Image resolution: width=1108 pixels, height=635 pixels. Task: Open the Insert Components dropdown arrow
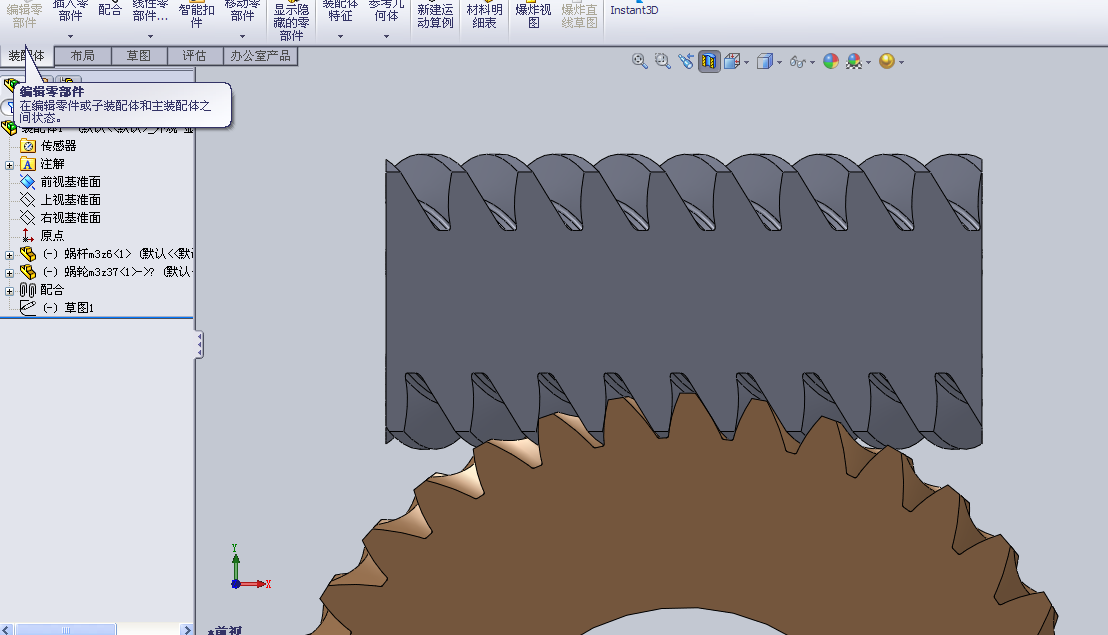(70, 36)
